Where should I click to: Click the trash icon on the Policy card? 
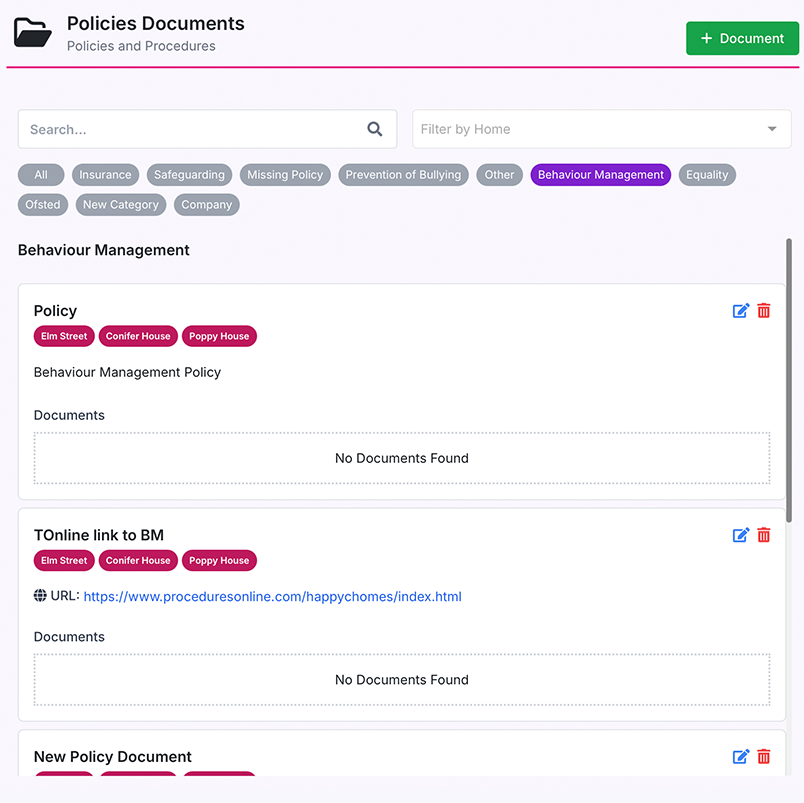pos(764,311)
